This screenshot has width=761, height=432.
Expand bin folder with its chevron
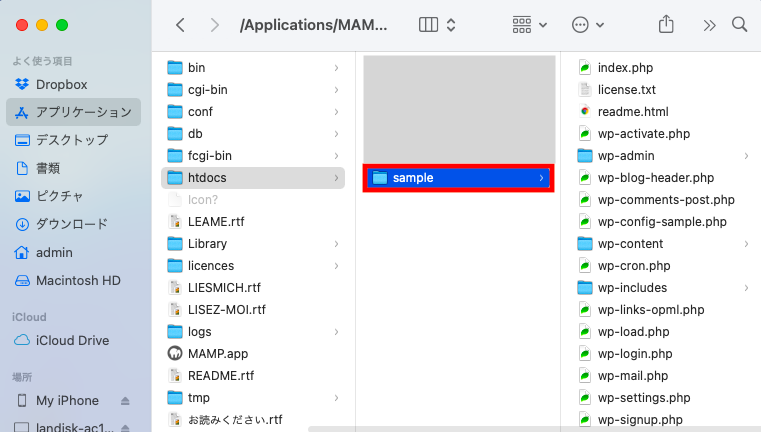pos(336,68)
